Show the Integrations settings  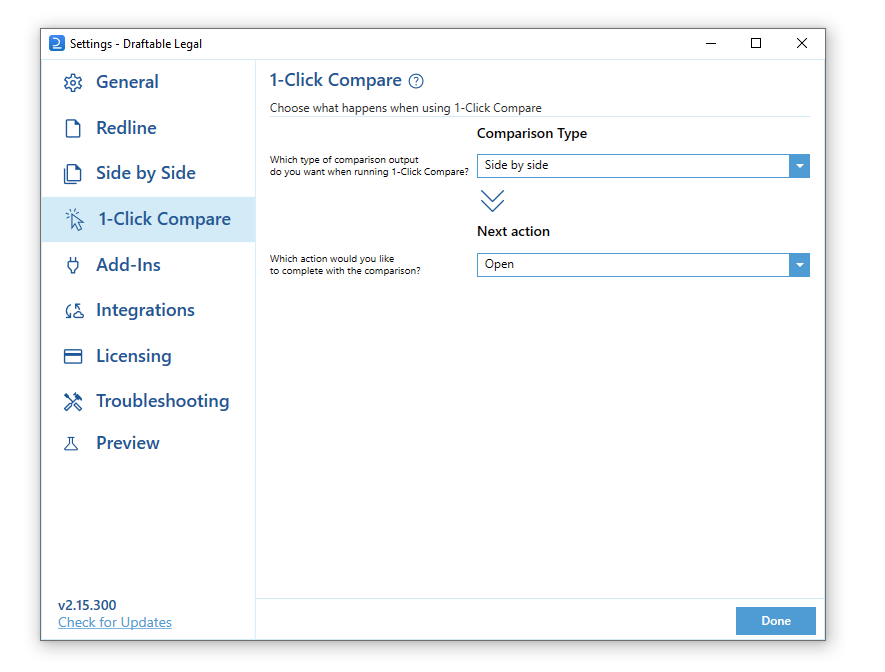click(148, 310)
